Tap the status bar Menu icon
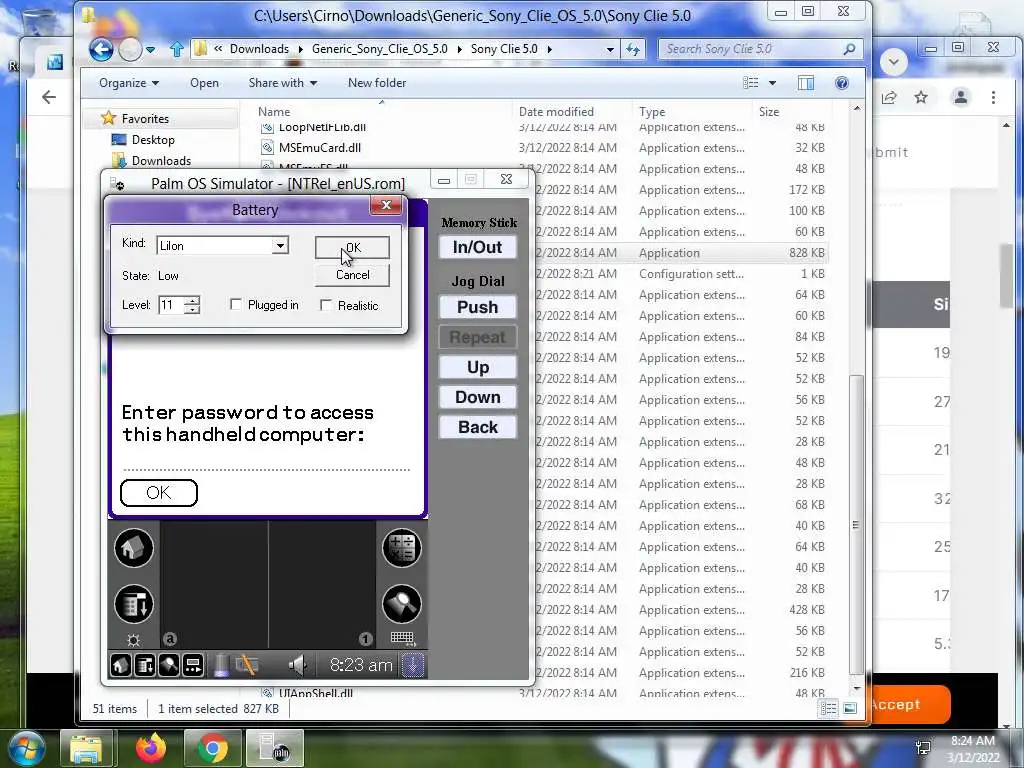 (145, 665)
